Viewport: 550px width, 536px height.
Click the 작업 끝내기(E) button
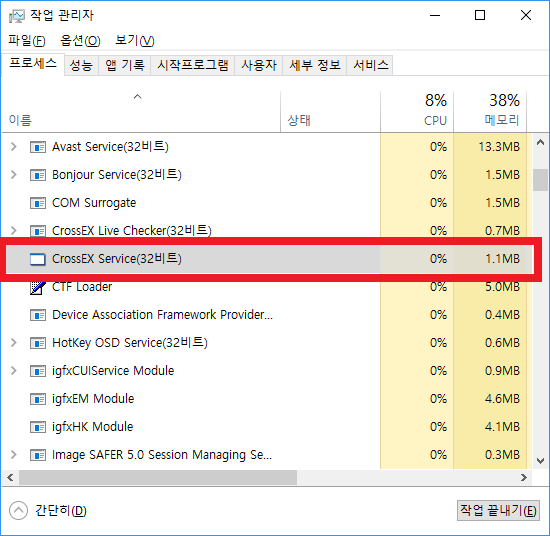tap(498, 511)
